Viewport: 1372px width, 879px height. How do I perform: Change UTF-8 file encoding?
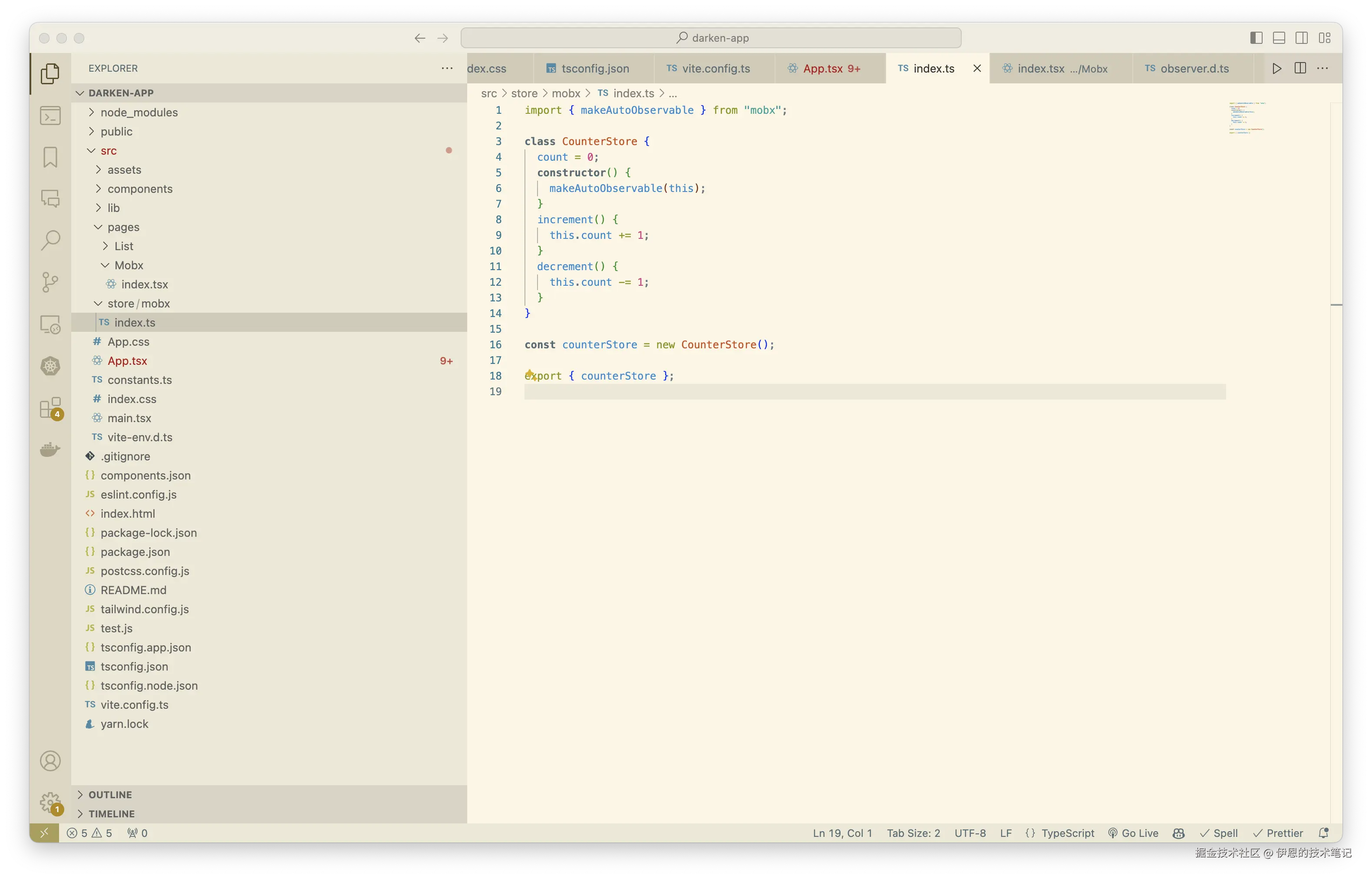click(970, 833)
